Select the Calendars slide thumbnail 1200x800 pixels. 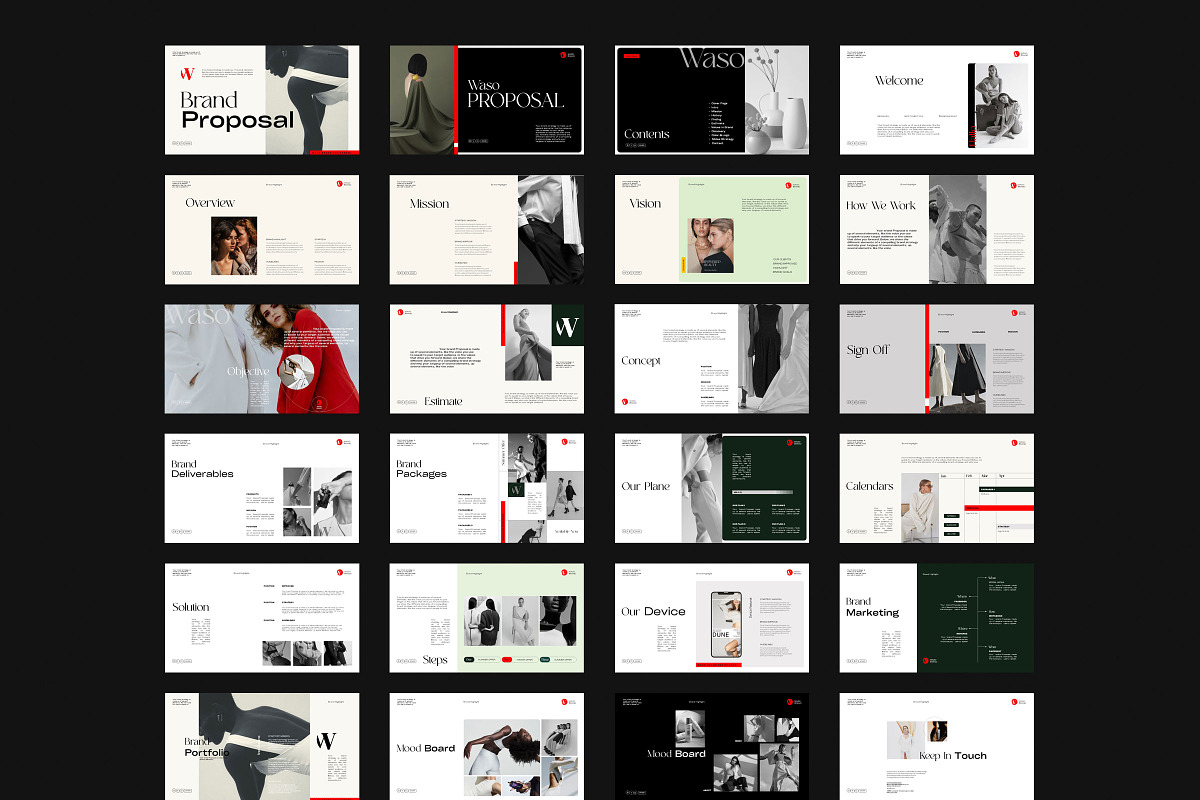click(x=937, y=489)
